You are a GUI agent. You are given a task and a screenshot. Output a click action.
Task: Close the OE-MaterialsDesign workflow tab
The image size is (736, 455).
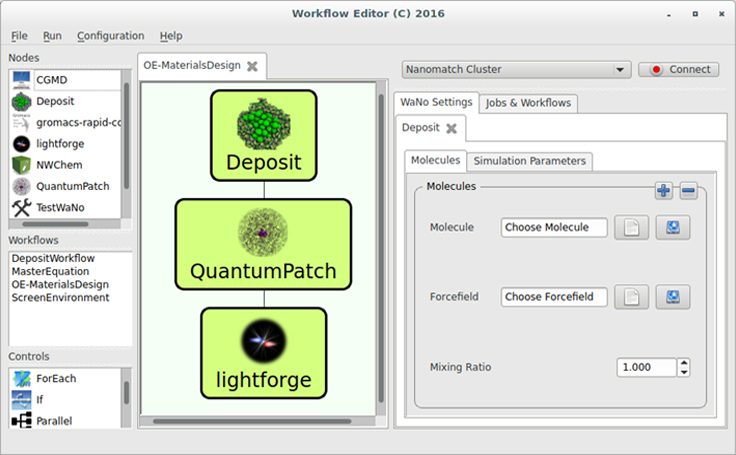[252, 66]
